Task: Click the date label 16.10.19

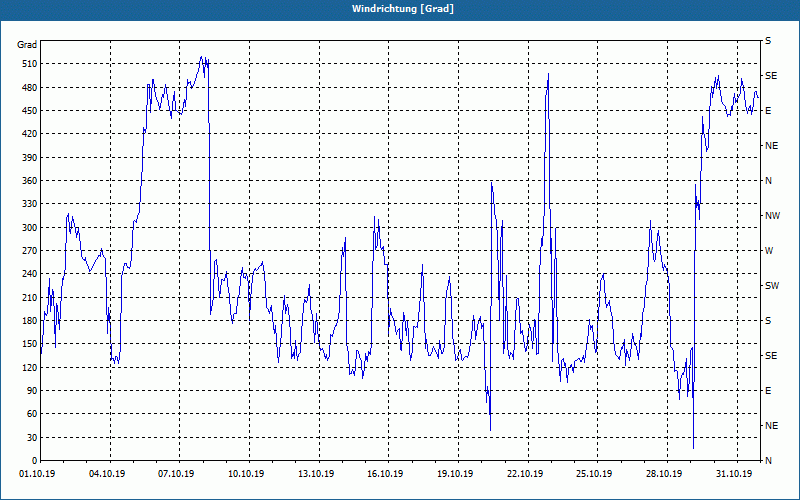Action: pyautogui.click(x=385, y=474)
